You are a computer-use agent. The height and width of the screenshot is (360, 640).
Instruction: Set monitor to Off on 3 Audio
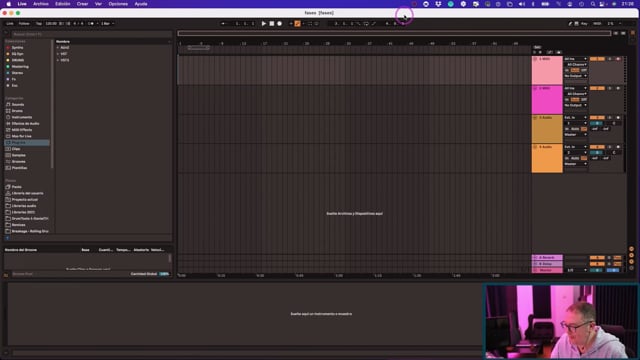(584, 129)
